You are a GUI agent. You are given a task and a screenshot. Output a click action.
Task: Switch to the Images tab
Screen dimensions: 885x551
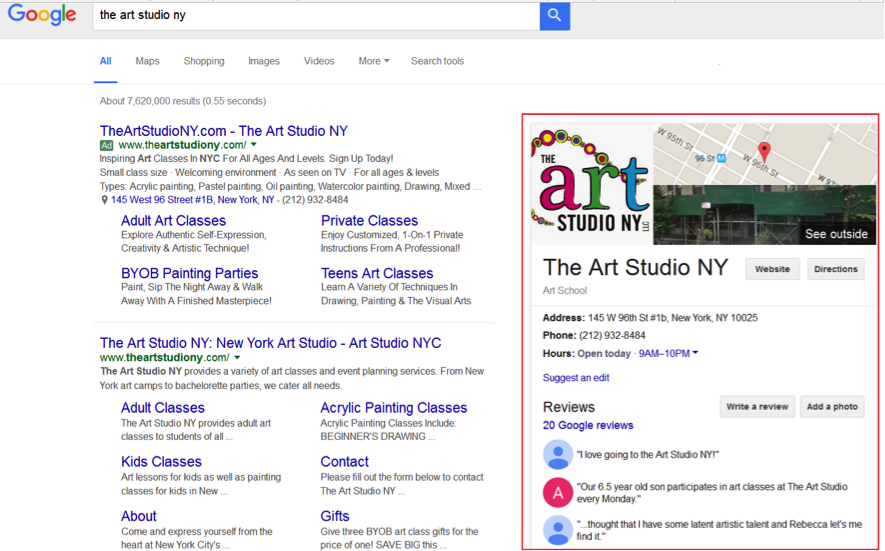[x=264, y=61]
